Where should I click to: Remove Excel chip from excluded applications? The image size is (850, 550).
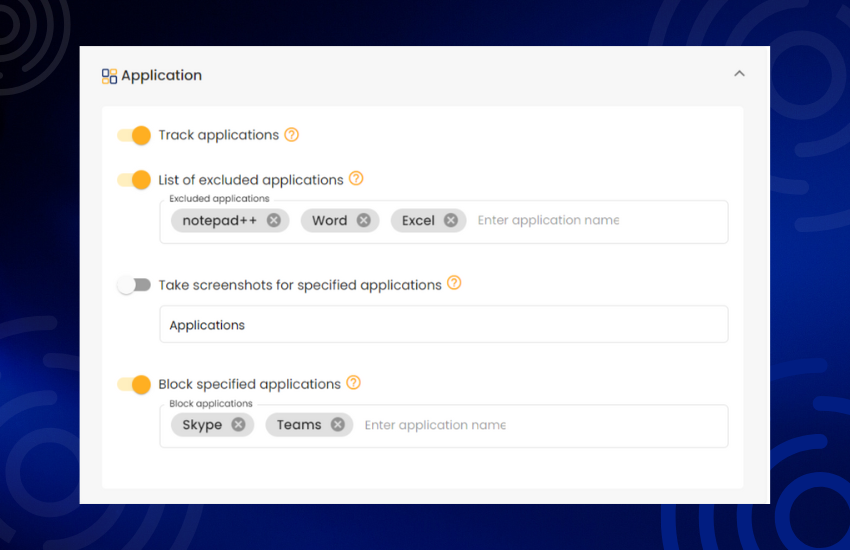tap(451, 220)
